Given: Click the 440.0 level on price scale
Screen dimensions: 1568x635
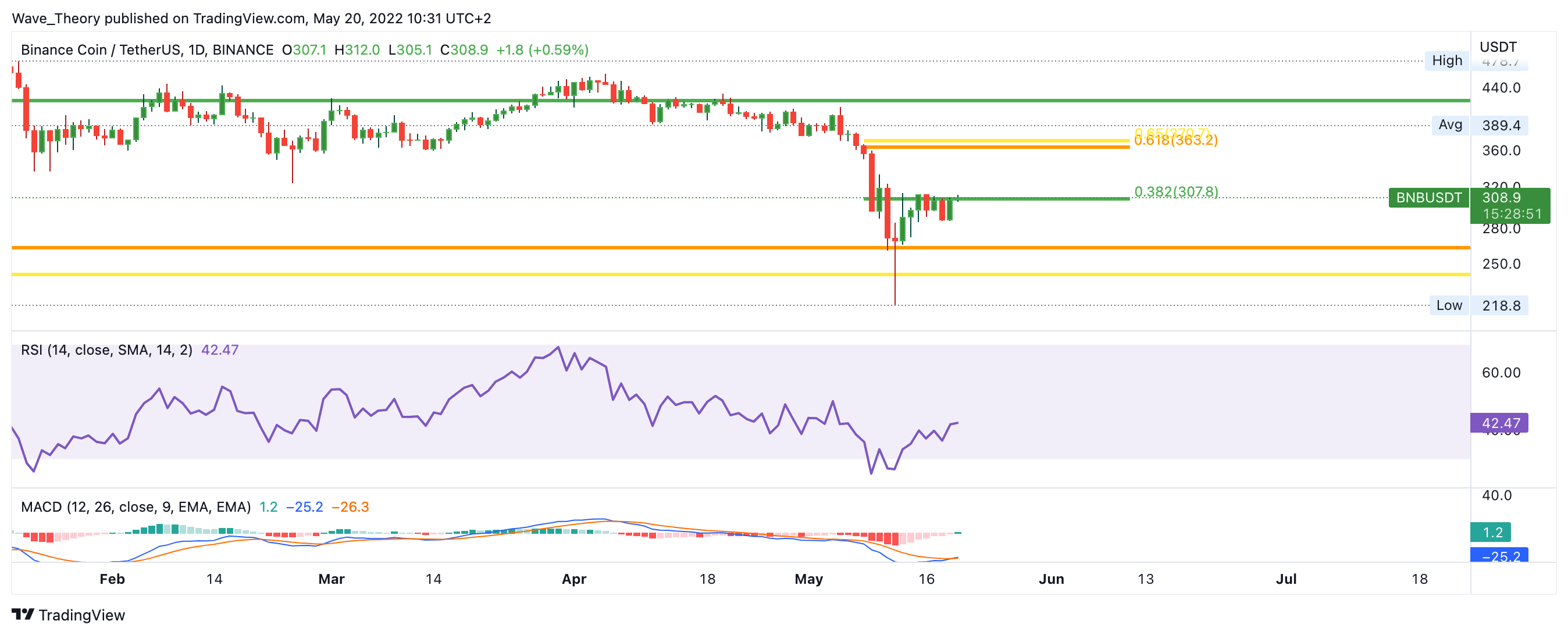Looking at the screenshot, I should pos(1501,88).
